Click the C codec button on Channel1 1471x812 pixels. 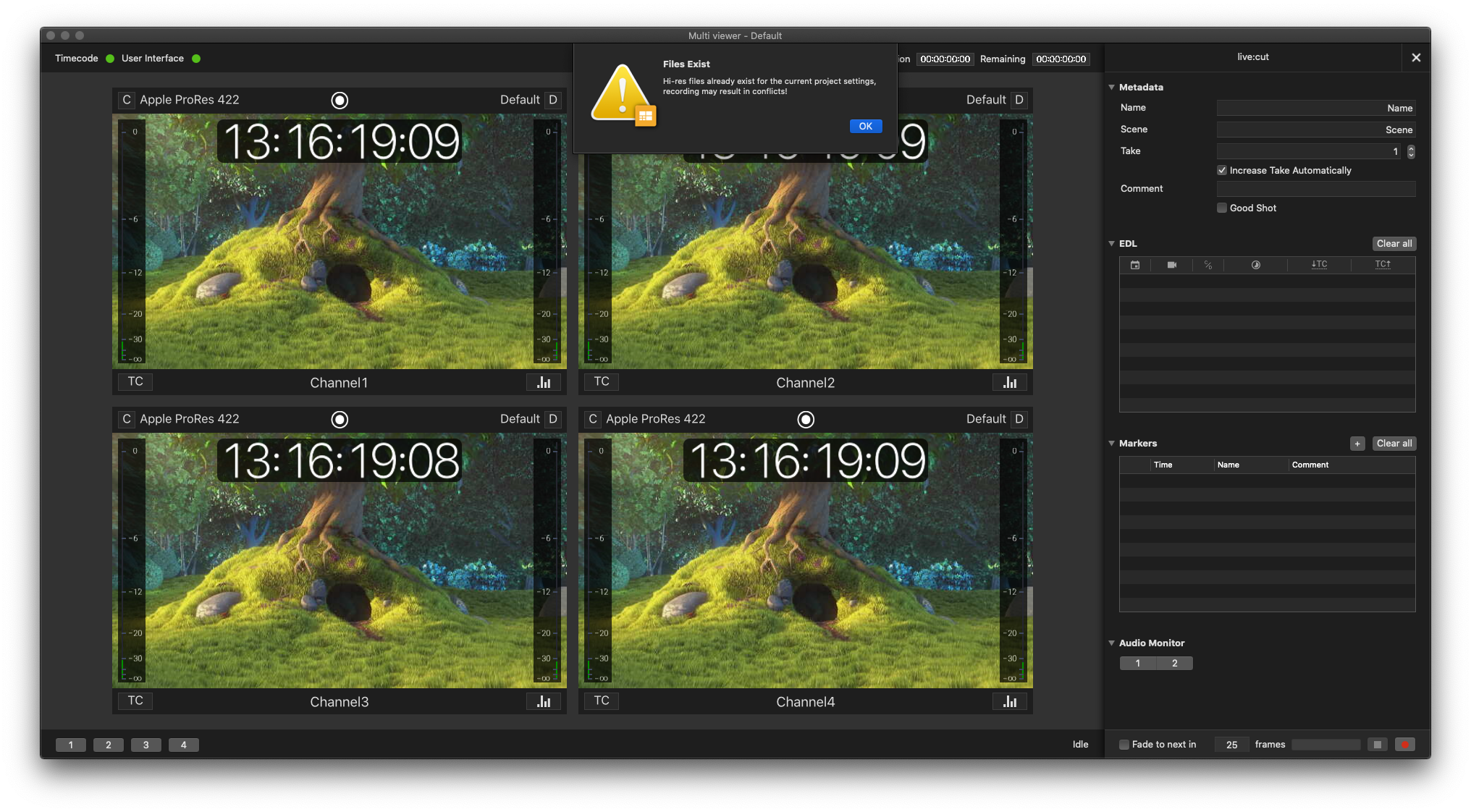tap(127, 100)
